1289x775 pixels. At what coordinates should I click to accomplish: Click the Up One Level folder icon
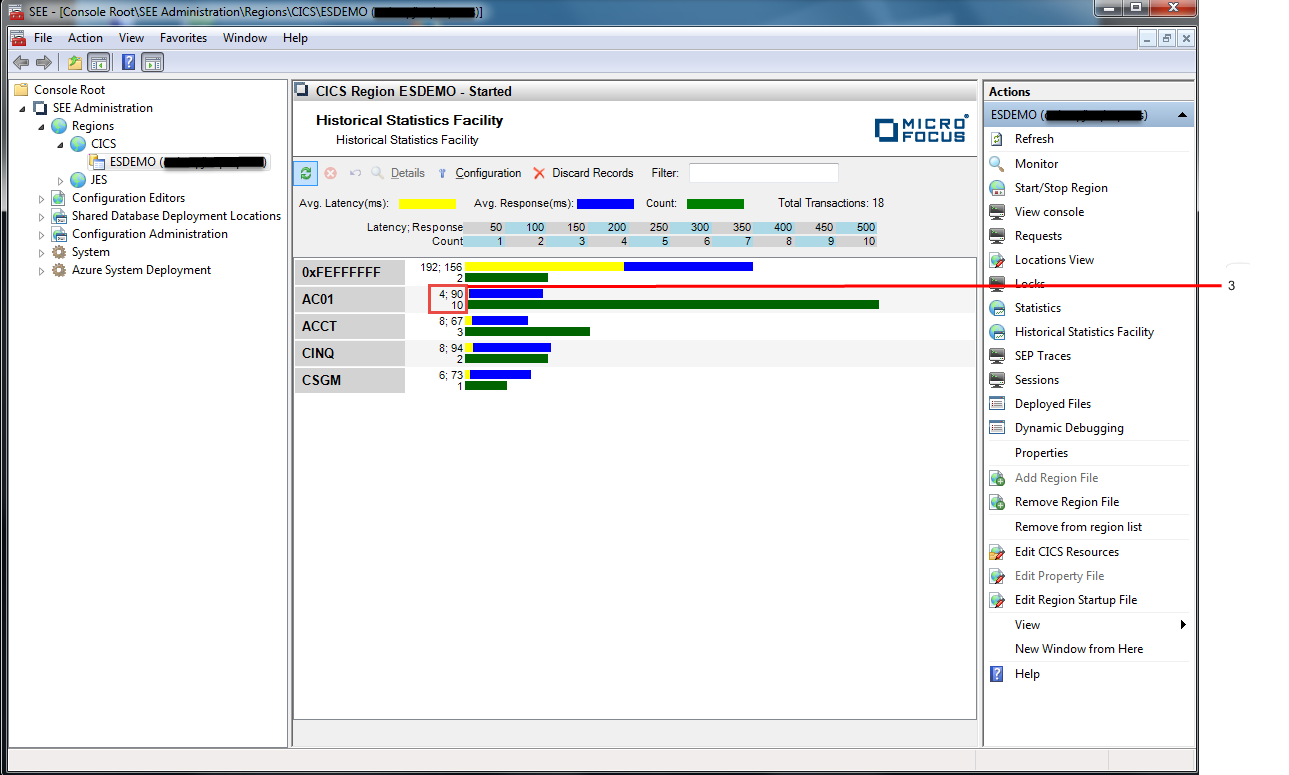point(75,63)
